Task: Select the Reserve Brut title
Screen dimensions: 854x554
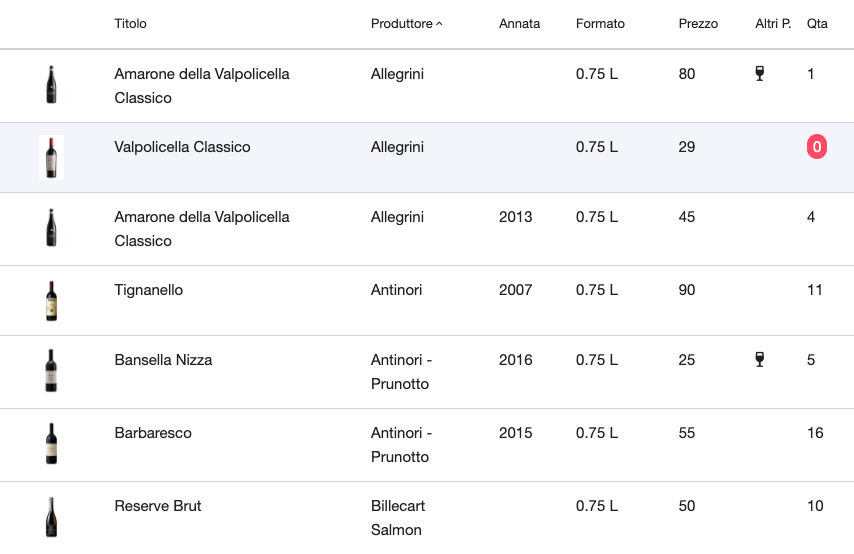Action: pos(157,506)
